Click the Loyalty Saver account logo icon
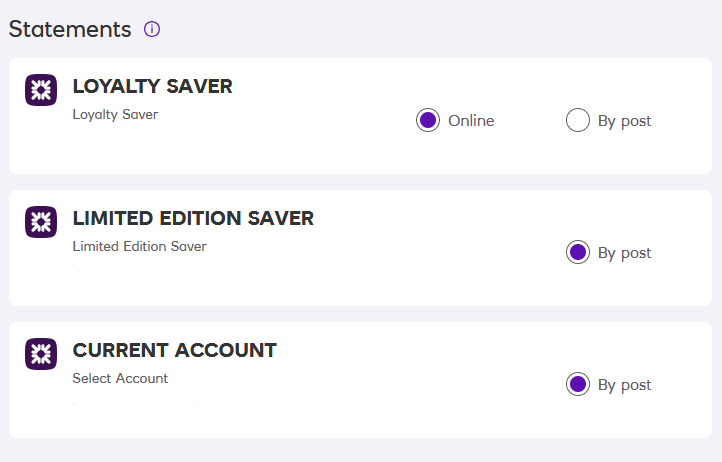722x462 pixels. pos(41,90)
